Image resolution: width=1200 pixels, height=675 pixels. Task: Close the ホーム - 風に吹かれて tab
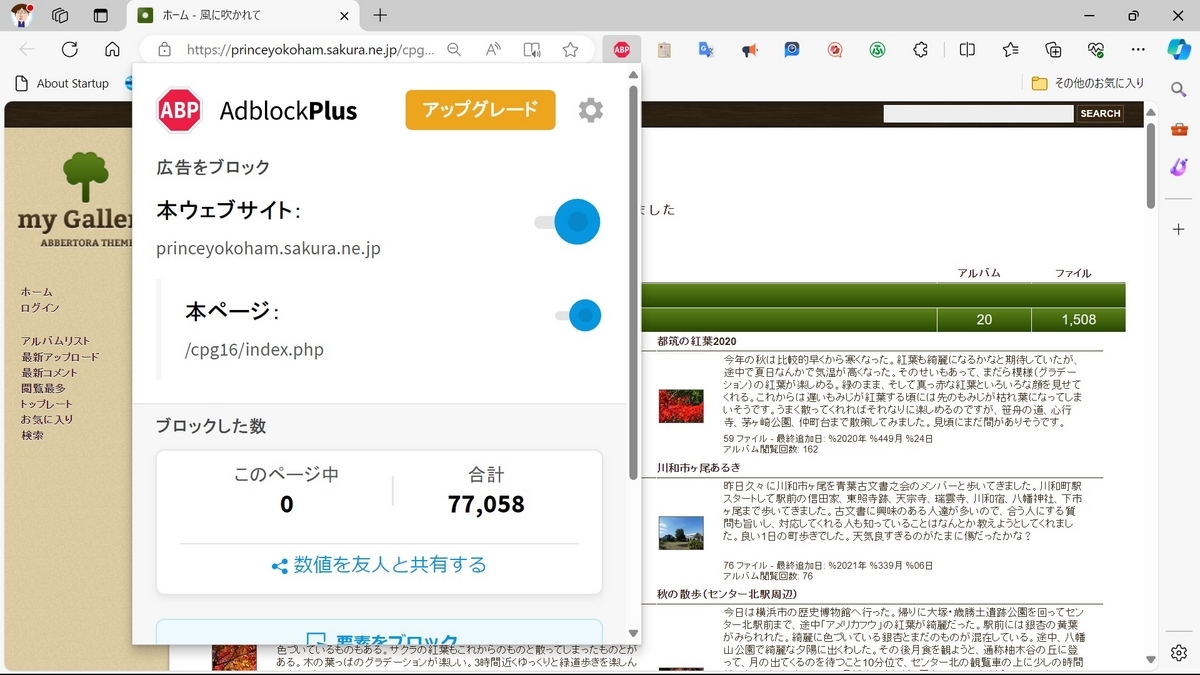344,15
